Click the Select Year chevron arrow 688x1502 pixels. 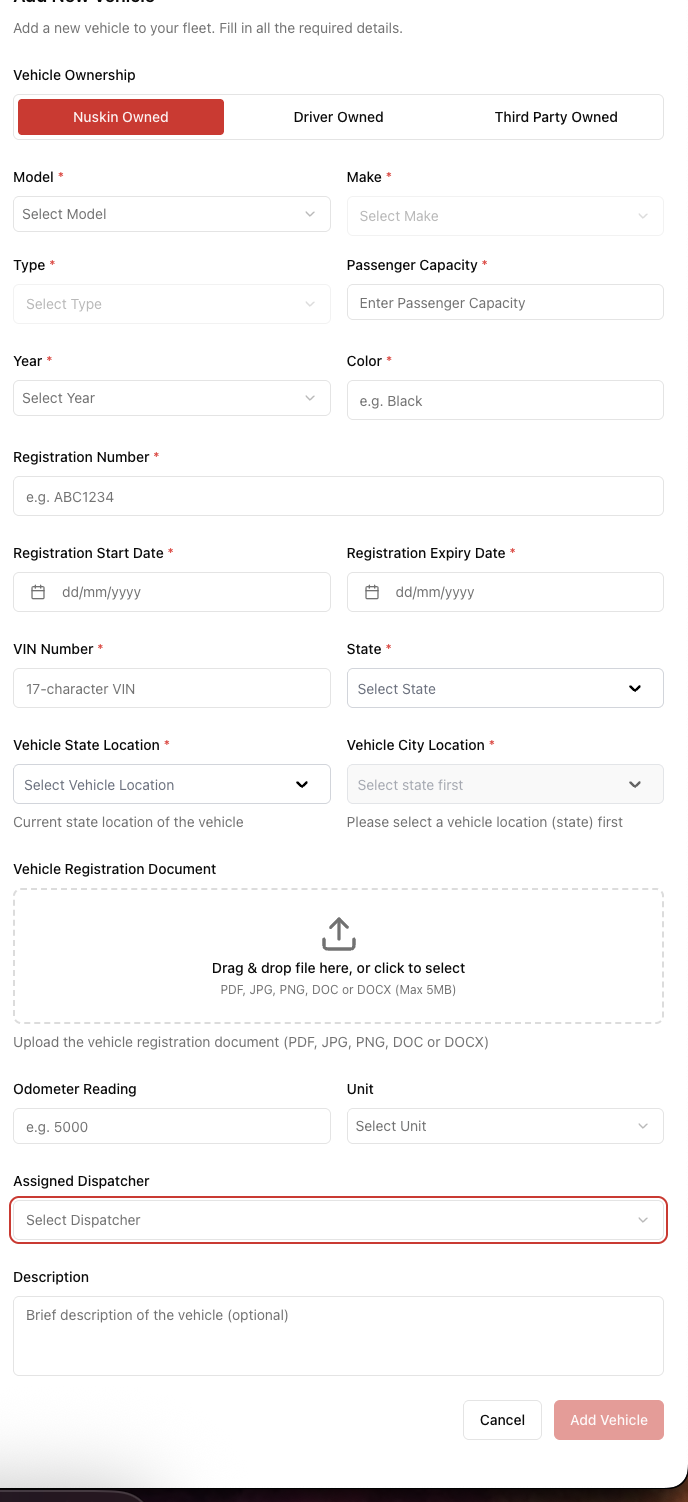pyautogui.click(x=310, y=398)
